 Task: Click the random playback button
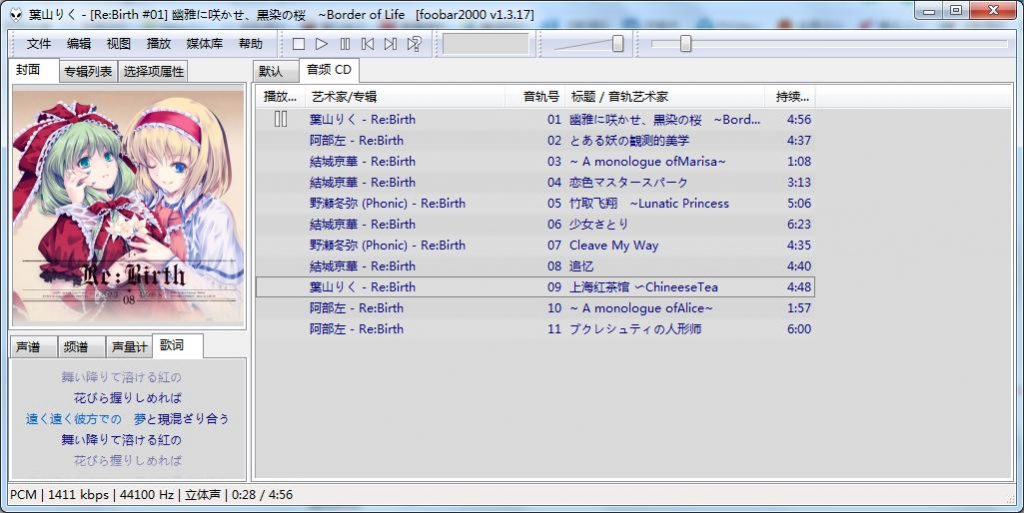point(414,44)
